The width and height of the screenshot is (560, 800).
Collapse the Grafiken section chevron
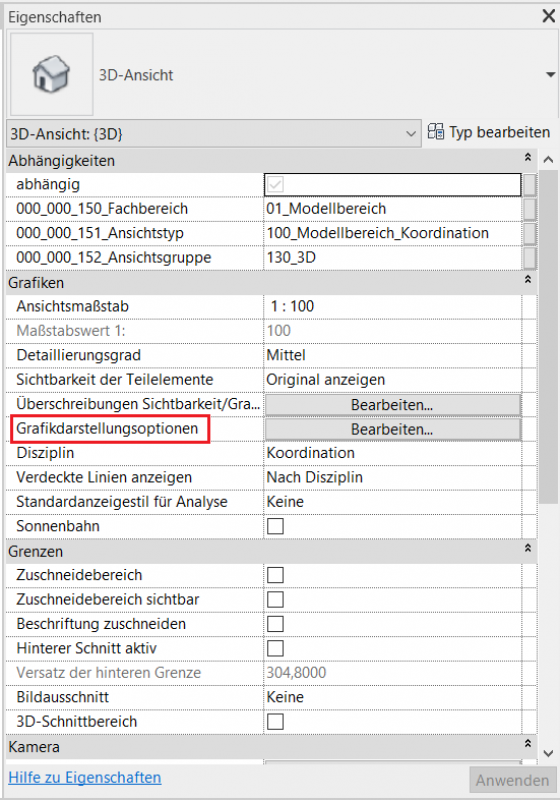point(528,280)
